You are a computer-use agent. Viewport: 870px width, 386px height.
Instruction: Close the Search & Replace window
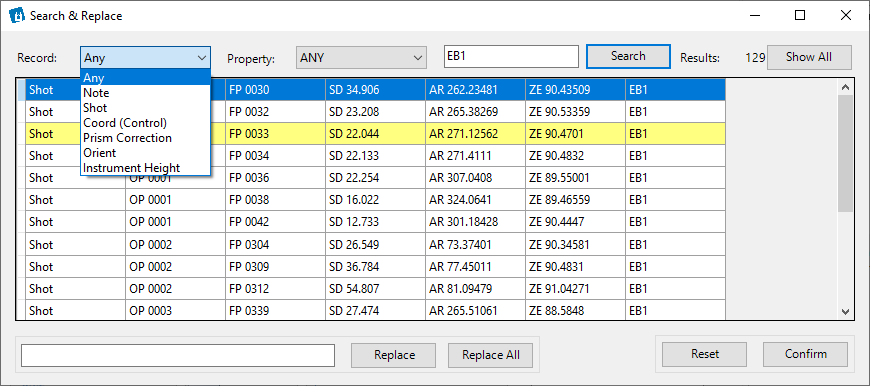846,16
